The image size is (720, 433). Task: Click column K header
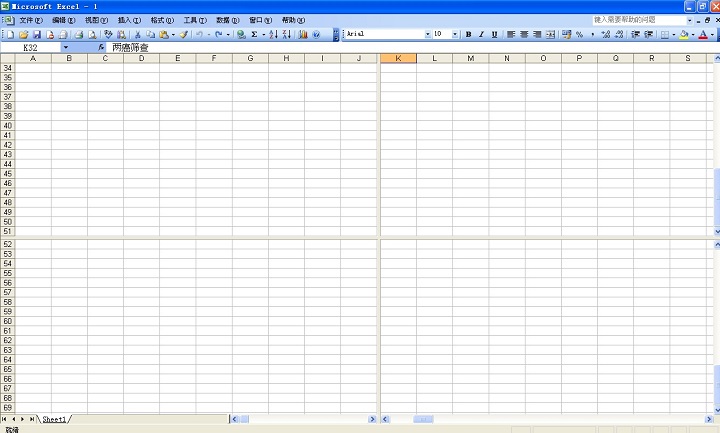click(x=398, y=59)
